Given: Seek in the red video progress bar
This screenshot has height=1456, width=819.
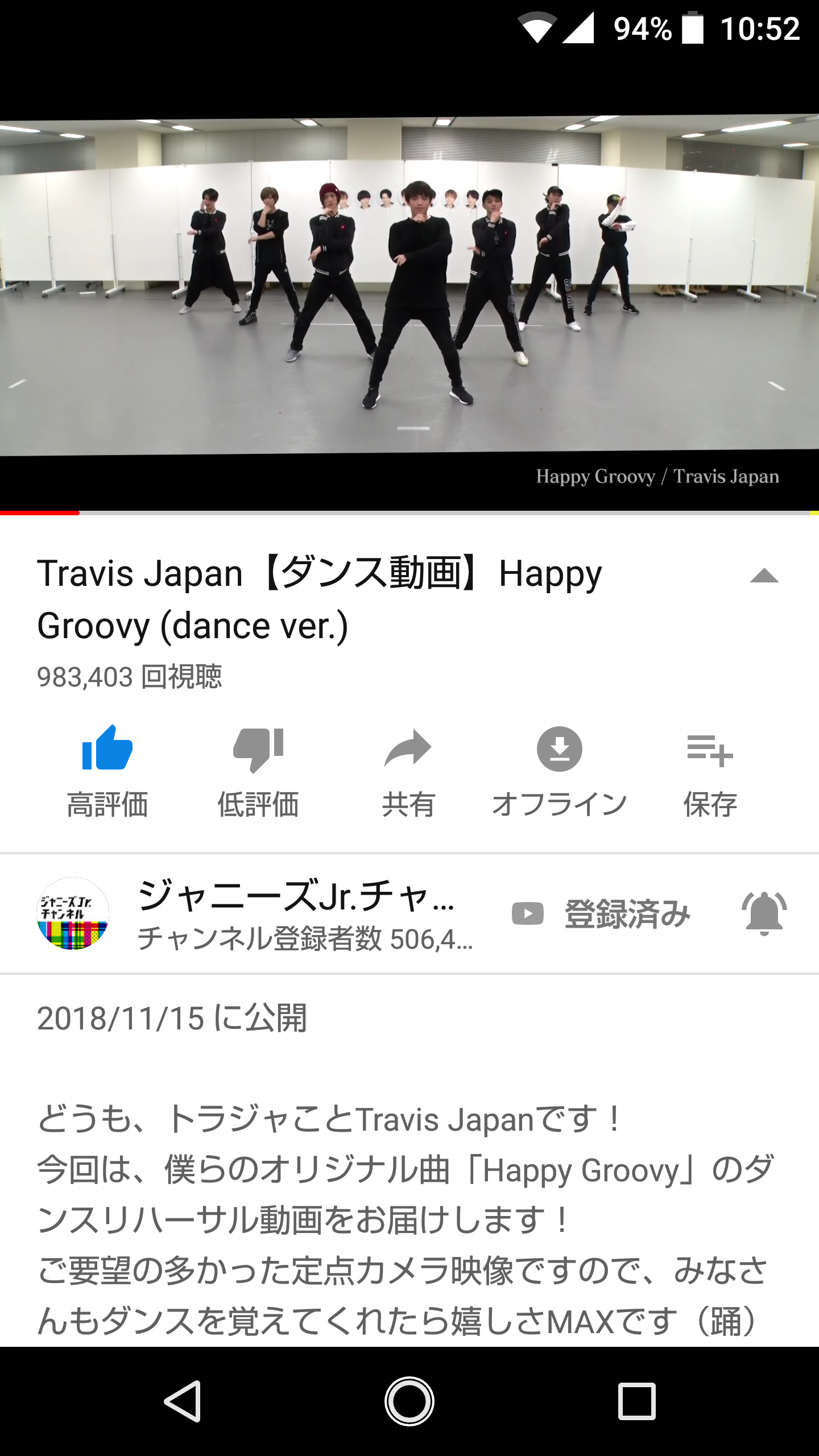Looking at the screenshot, I should point(409,512).
